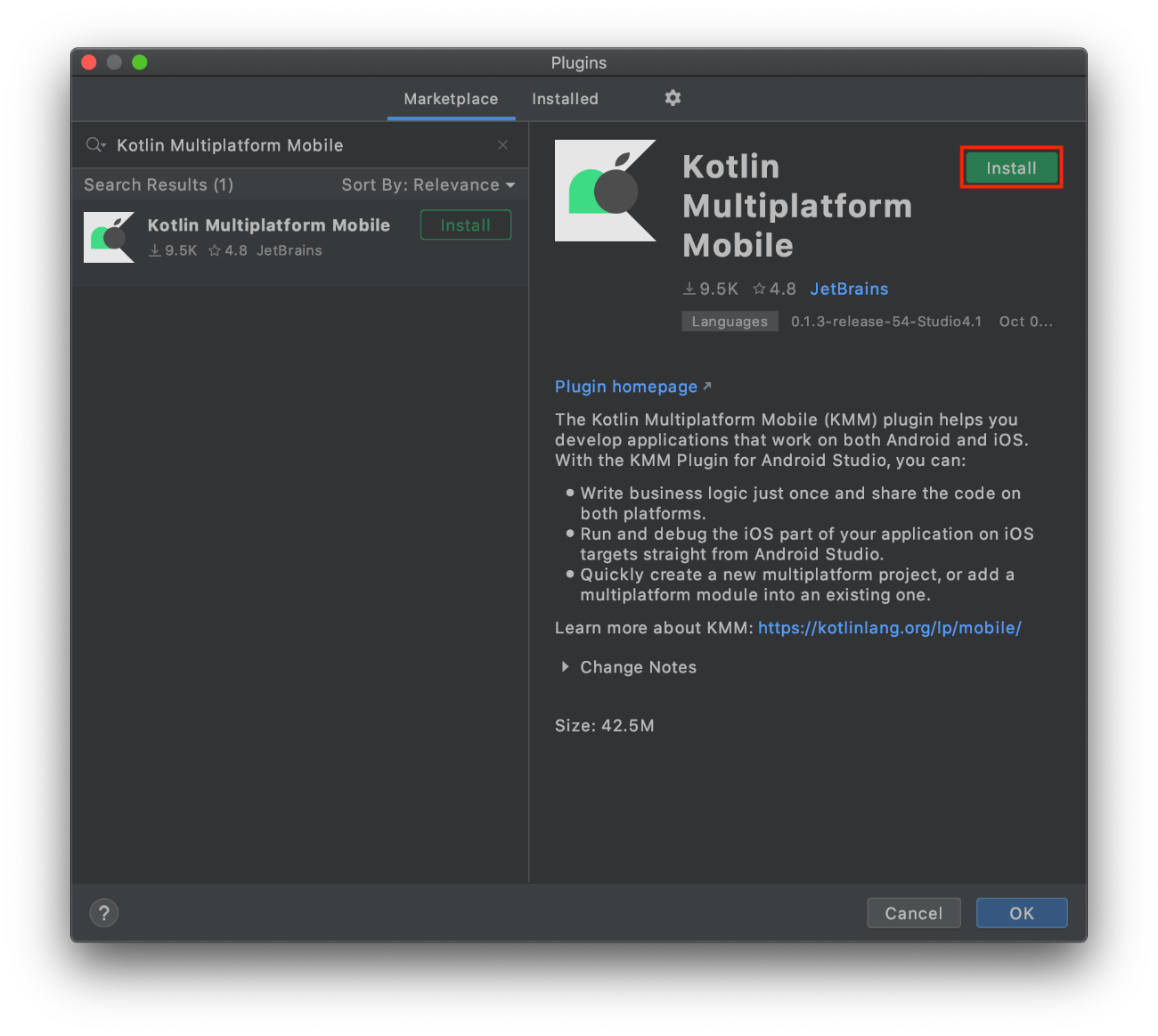1158x1036 pixels.
Task: Click the Plugins window title
Action: click(x=579, y=62)
